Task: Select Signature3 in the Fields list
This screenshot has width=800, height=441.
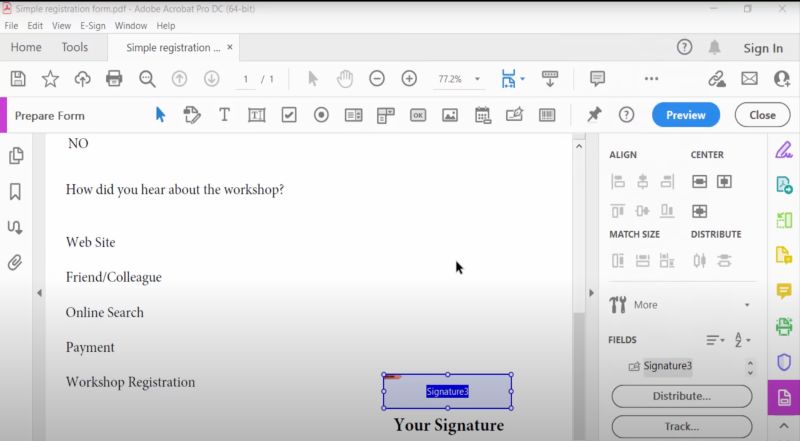Action: click(666, 366)
